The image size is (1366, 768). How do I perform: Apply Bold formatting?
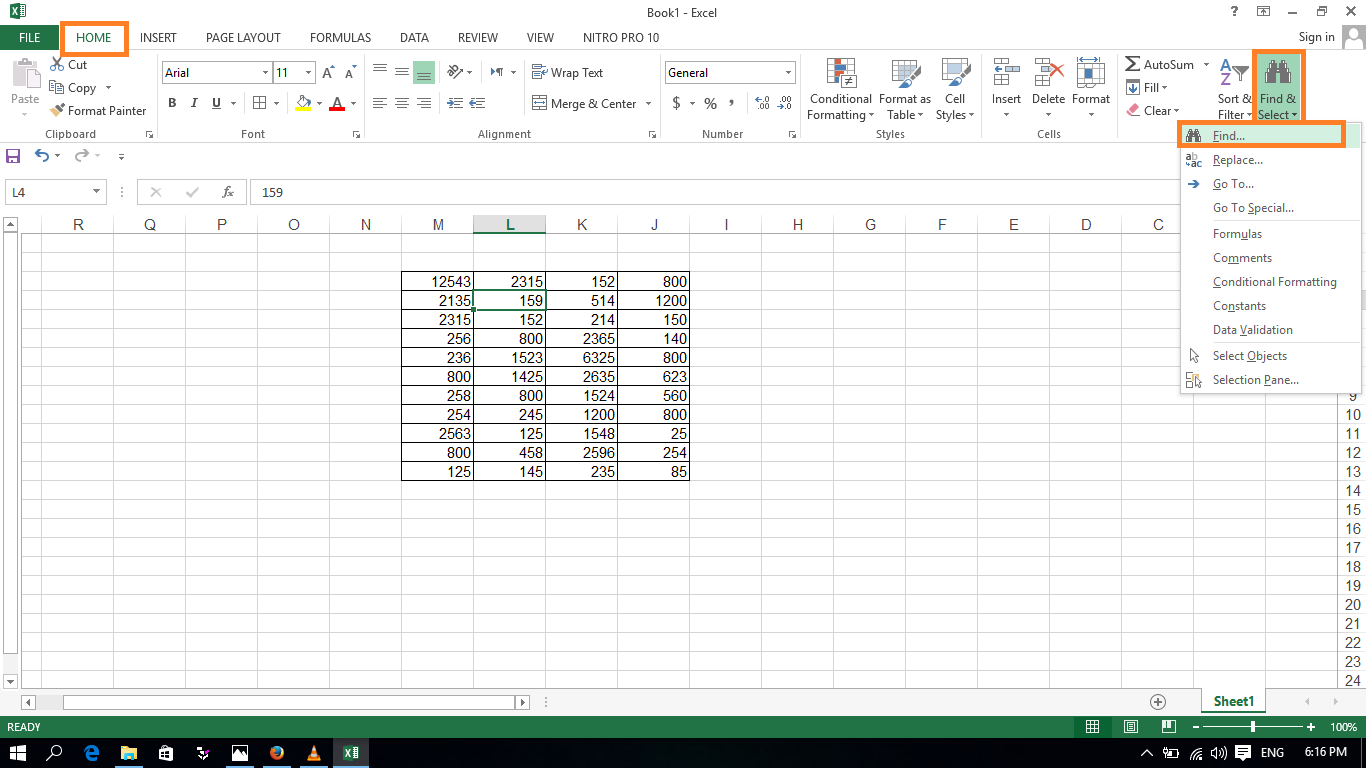pyautogui.click(x=172, y=103)
